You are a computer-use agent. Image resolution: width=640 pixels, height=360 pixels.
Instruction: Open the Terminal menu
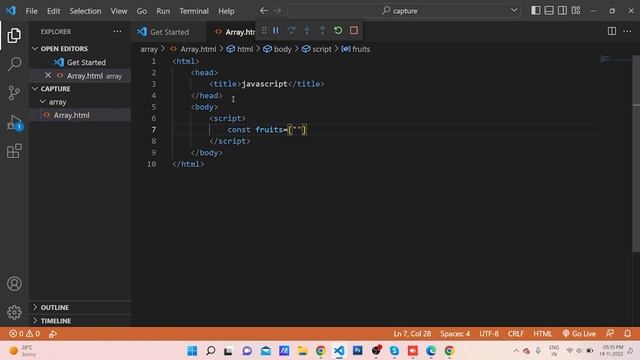click(x=194, y=11)
